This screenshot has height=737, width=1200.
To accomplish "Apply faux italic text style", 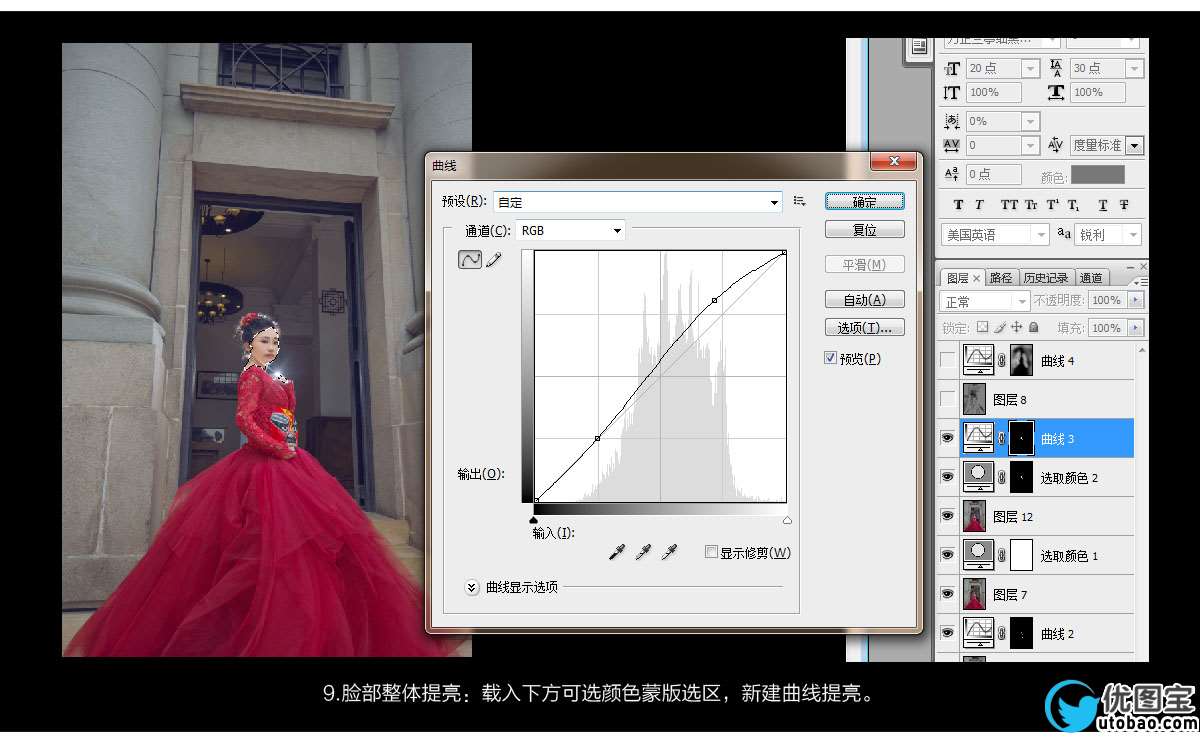I will pos(981,205).
